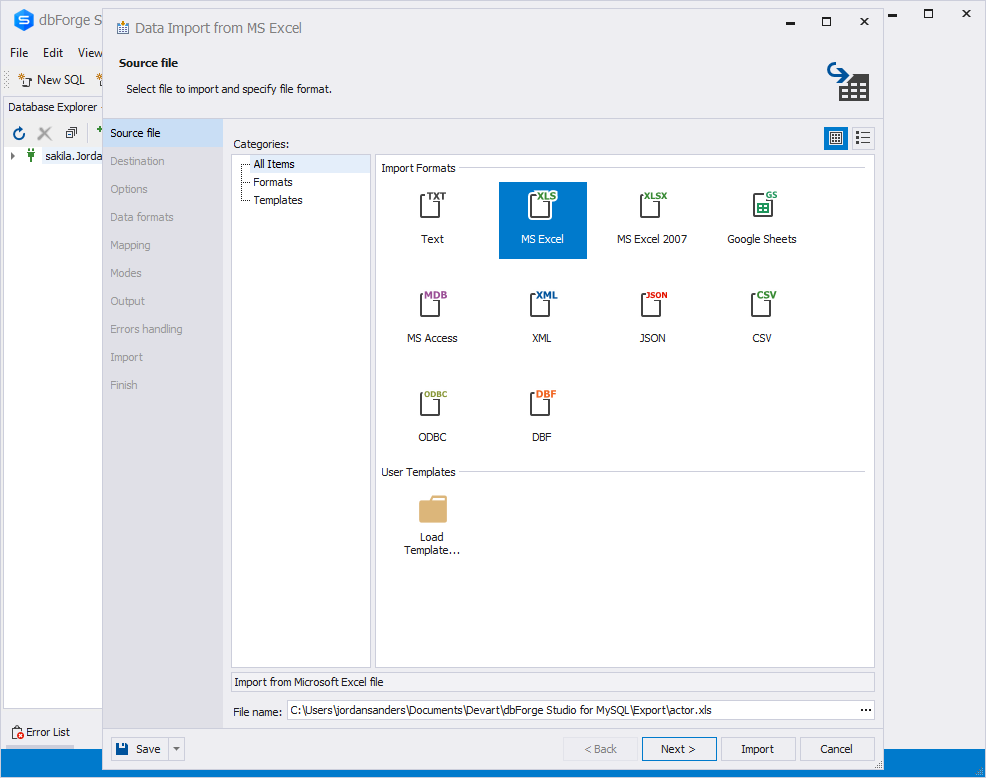Open the Error List panel
The image size is (986, 778).
(x=41, y=732)
